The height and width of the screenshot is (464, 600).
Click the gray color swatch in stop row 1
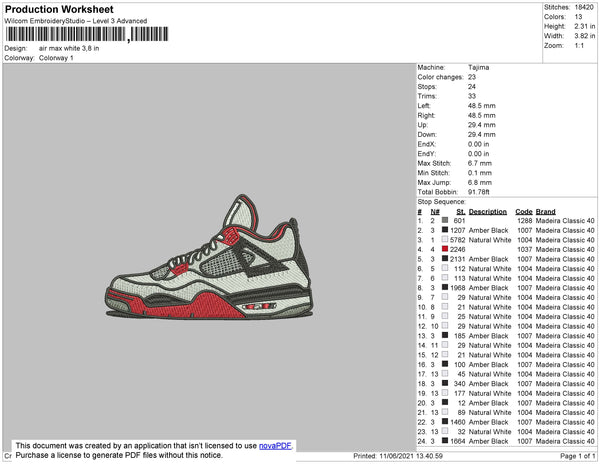tap(445, 221)
